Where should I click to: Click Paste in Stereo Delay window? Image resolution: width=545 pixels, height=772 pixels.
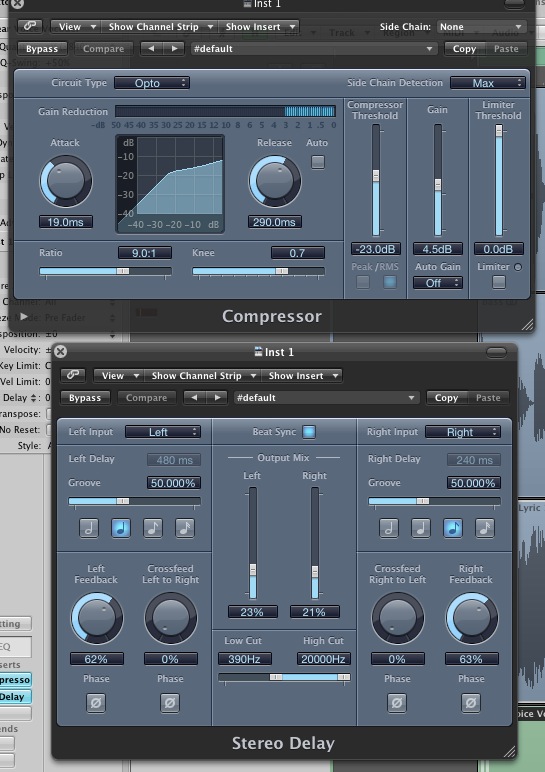pyautogui.click(x=487, y=397)
